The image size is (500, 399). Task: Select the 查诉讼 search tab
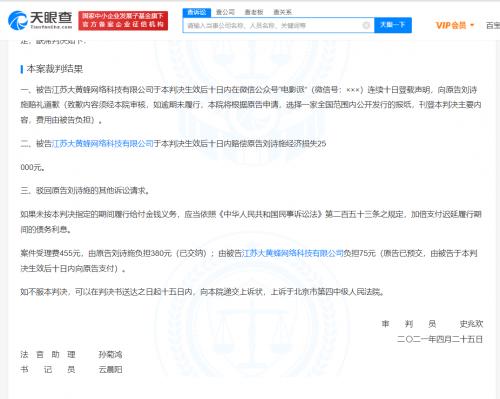tap(197, 12)
